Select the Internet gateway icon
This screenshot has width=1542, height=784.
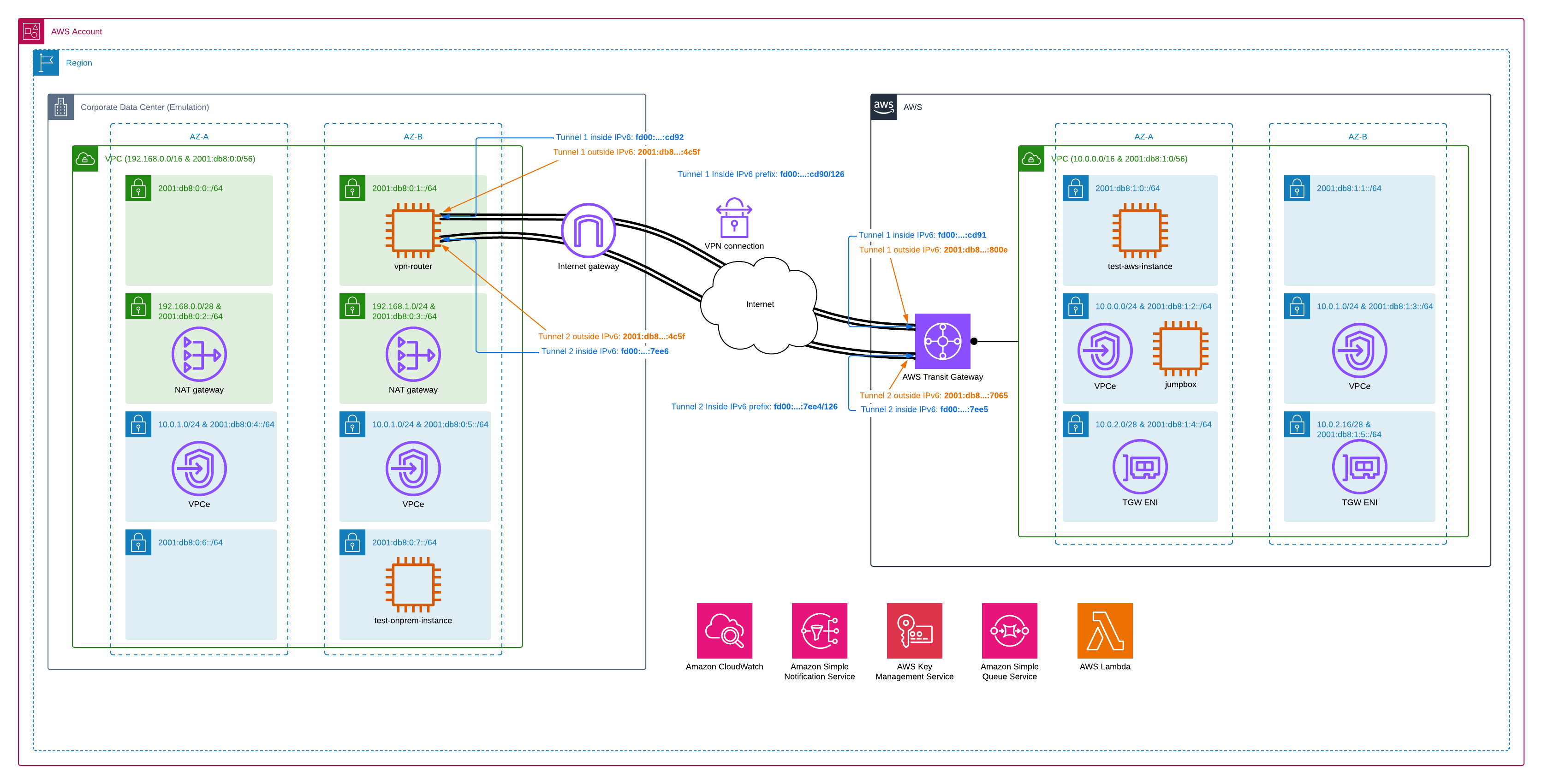tap(588, 231)
